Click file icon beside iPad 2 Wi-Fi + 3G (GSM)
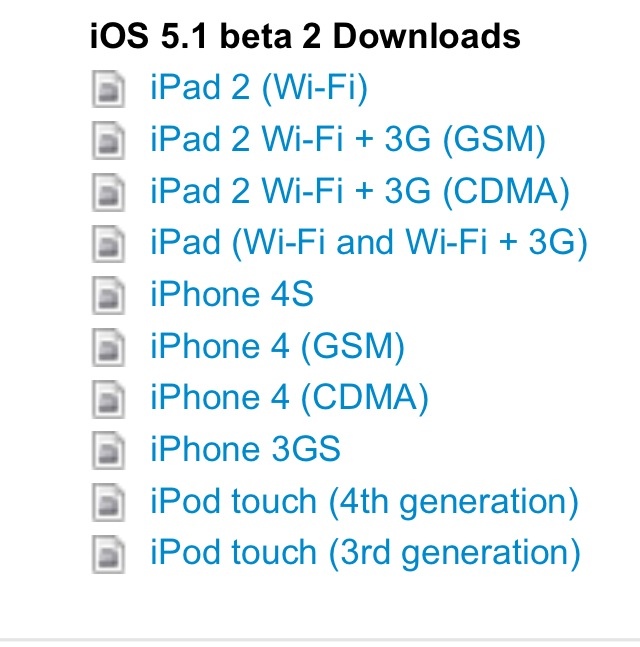The image size is (640, 647). pos(107,142)
